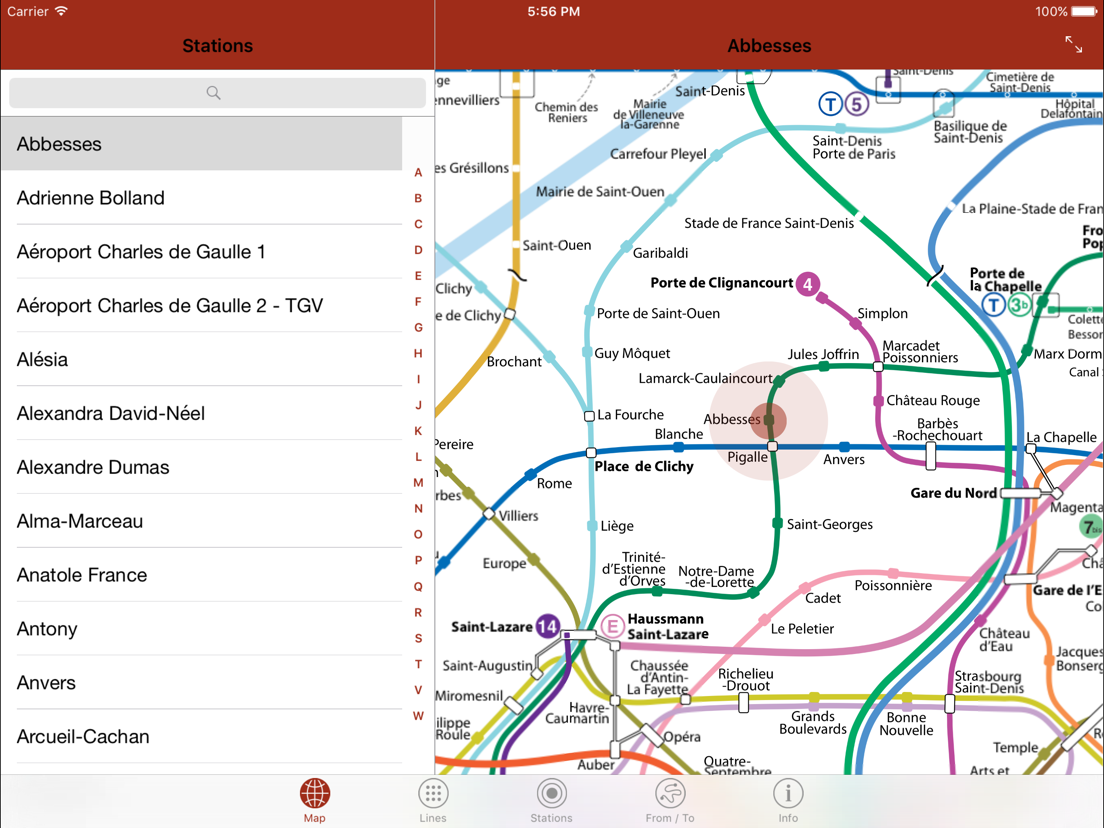Select Abbesses in the station list
The width and height of the screenshot is (1104, 828).
click(202, 144)
